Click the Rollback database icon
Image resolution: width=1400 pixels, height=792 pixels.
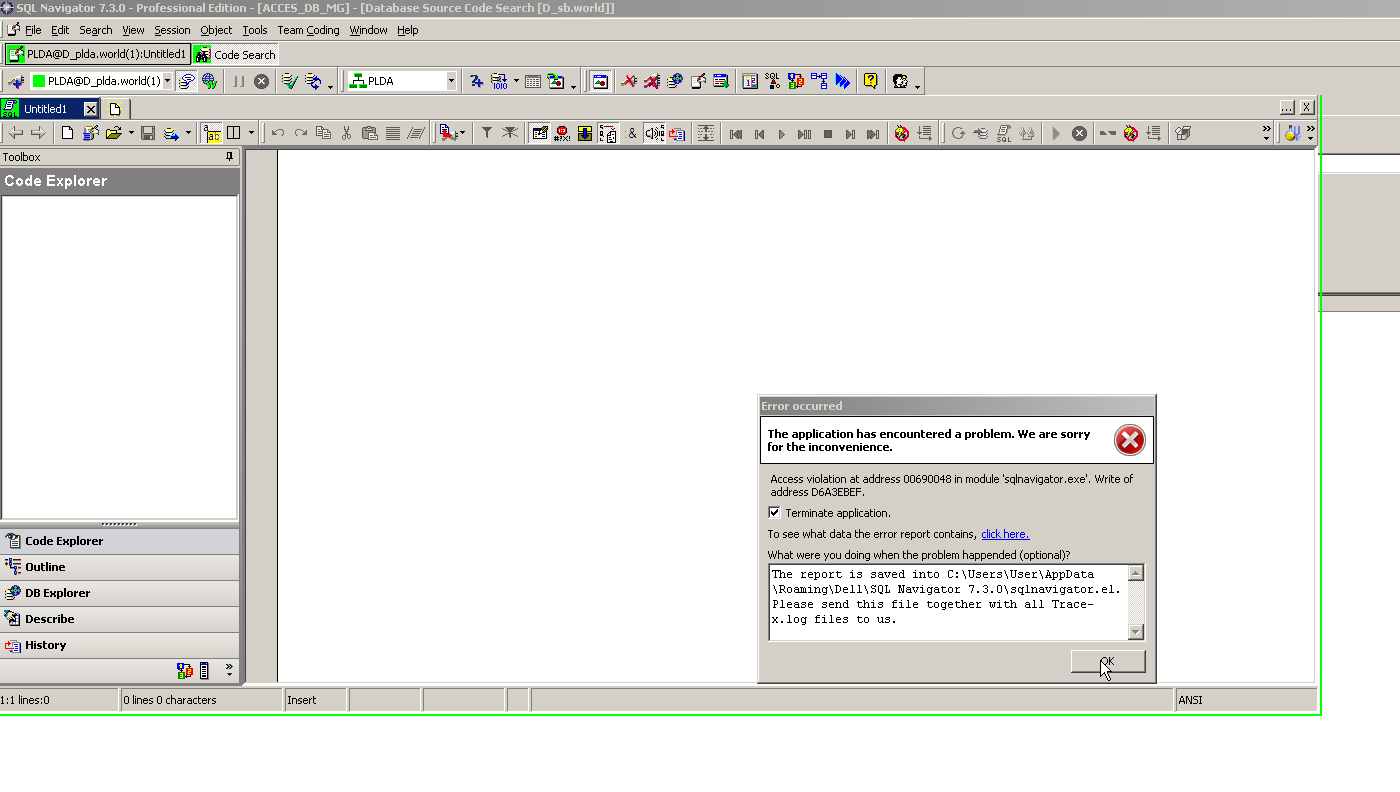point(313,81)
